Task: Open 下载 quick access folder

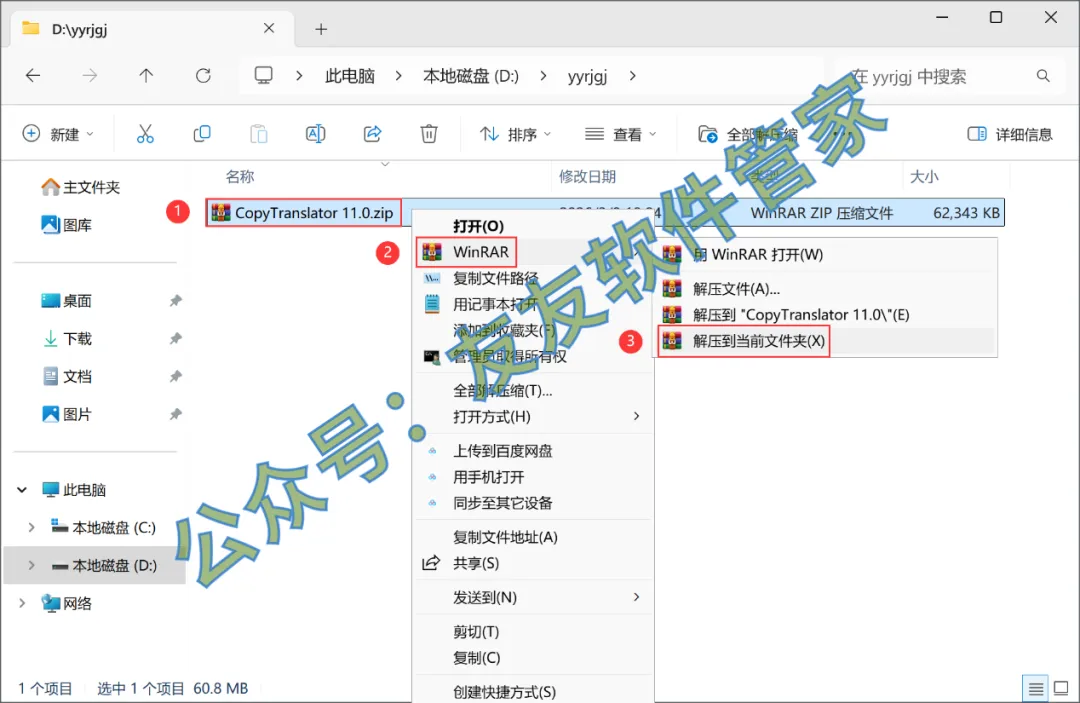Action: tap(66, 339)
